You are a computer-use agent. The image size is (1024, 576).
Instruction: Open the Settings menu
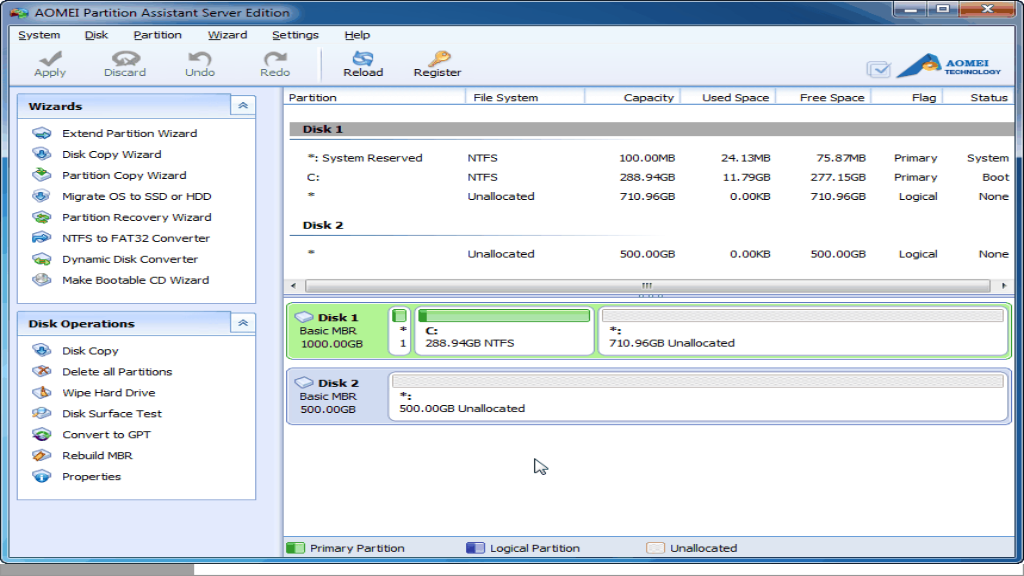click(x=295, y=35)
